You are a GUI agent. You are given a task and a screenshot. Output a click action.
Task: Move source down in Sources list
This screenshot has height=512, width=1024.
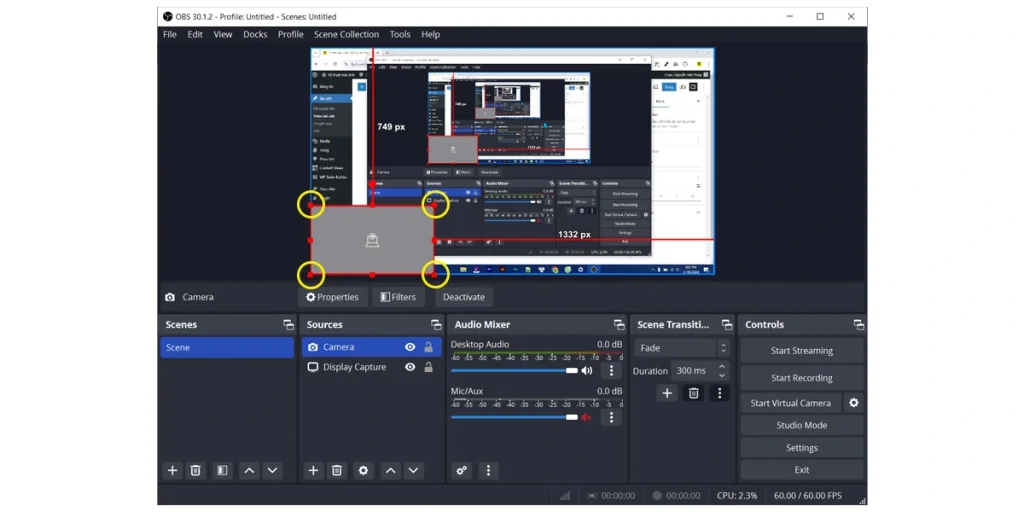(x=413, y=470)
